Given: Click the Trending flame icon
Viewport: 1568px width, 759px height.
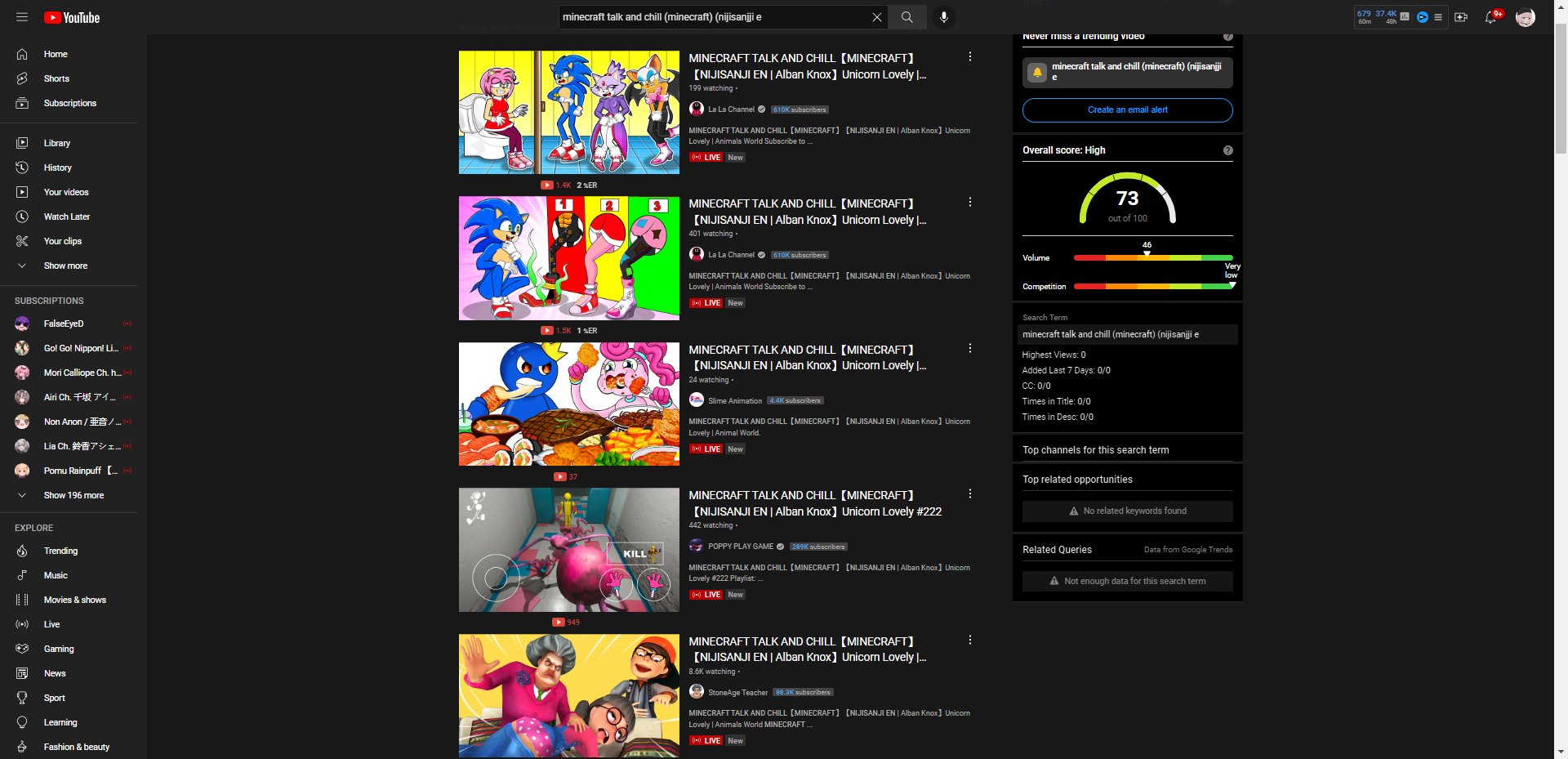Looking at the screenshot, I should point(22,551).
